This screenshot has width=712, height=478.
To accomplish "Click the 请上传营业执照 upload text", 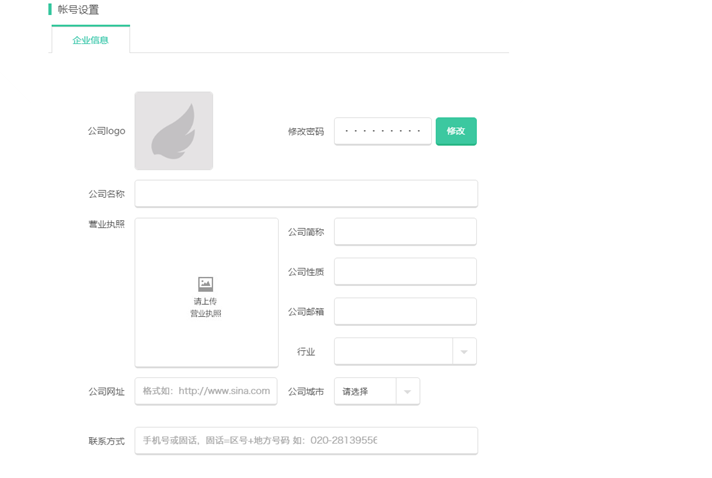I will tap(206, 307).
